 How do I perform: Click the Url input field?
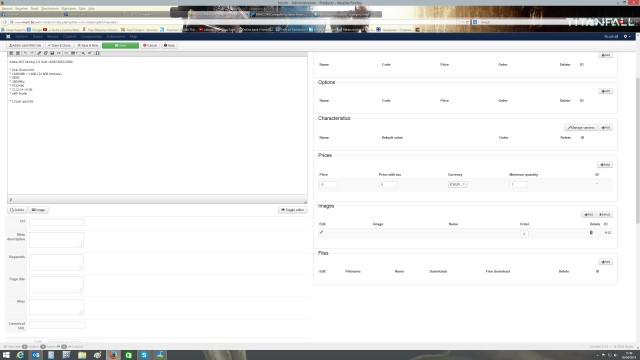click(57, 222)
